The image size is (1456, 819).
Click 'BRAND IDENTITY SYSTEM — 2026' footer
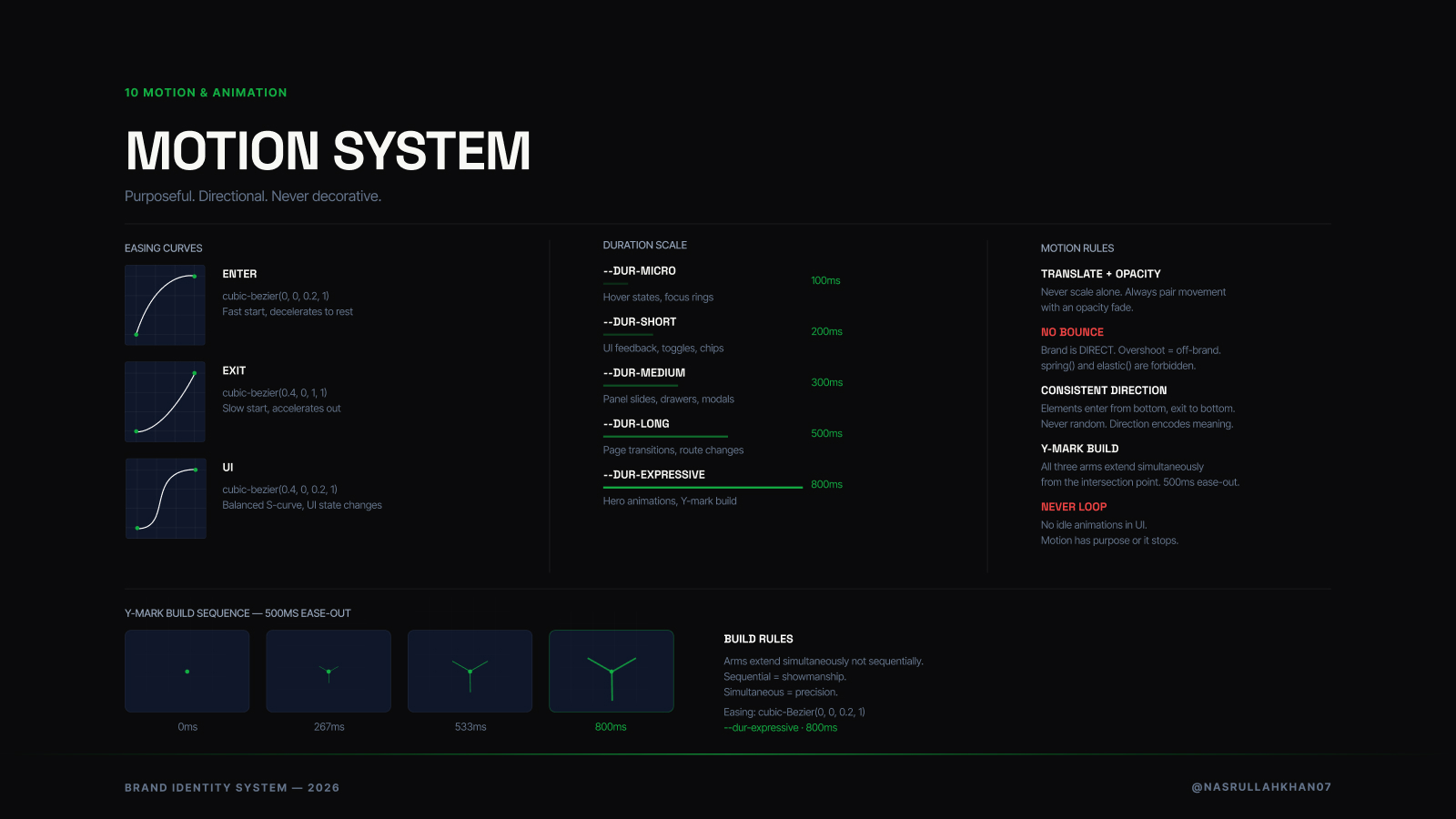pos(232,788)
